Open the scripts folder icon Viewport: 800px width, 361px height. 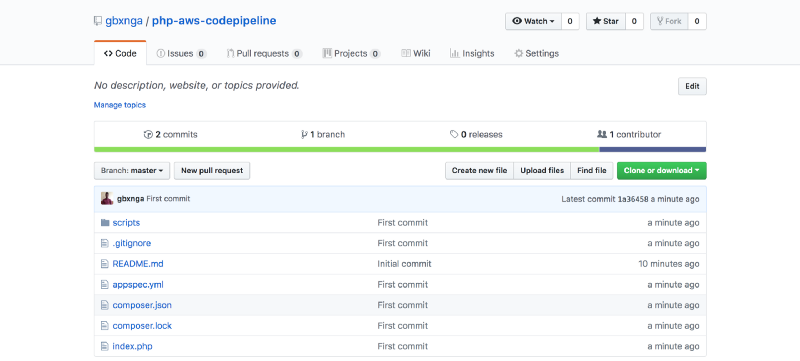coord(105,222)
